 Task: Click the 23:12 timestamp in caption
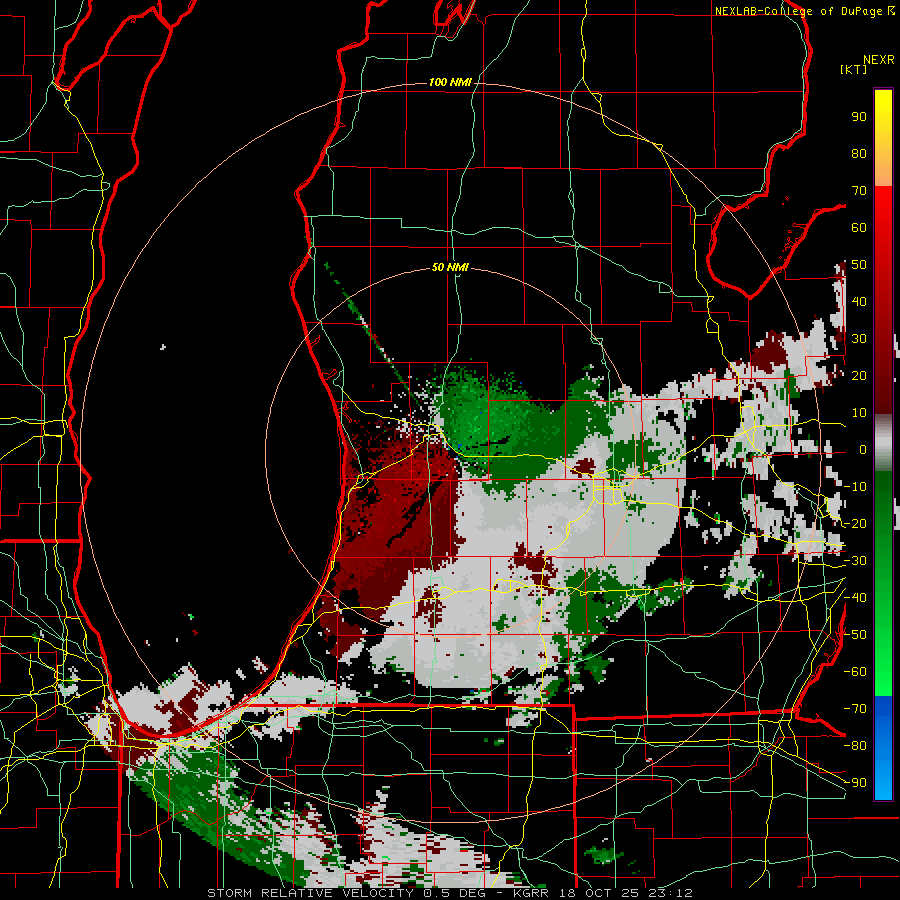click(672, 893)
